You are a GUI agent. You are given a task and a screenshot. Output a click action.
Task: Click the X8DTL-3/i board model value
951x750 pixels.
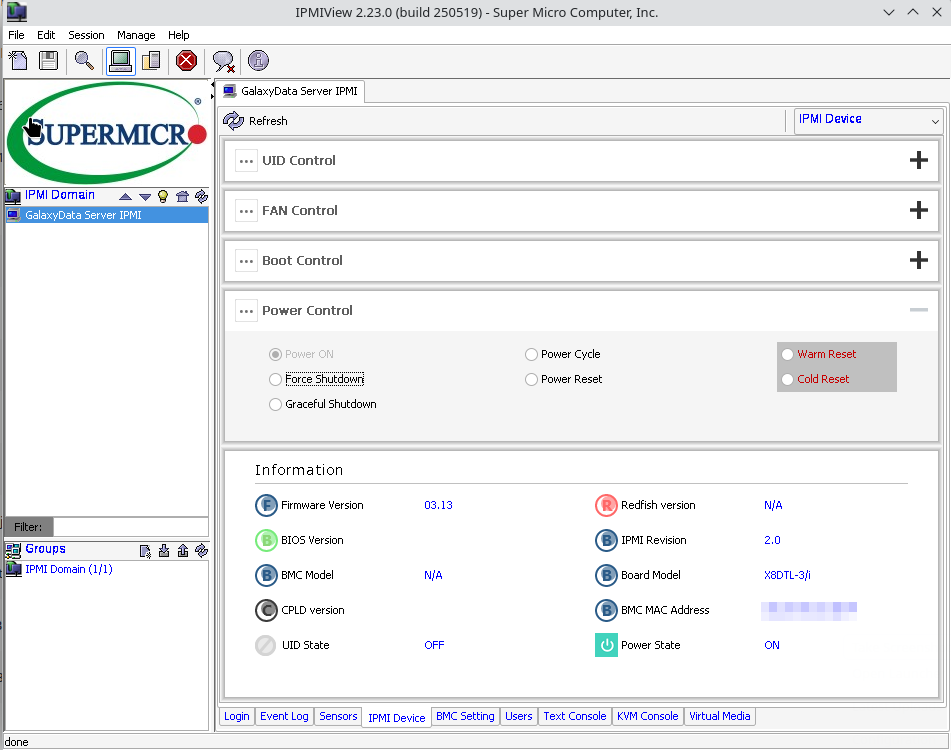(787, 575)
